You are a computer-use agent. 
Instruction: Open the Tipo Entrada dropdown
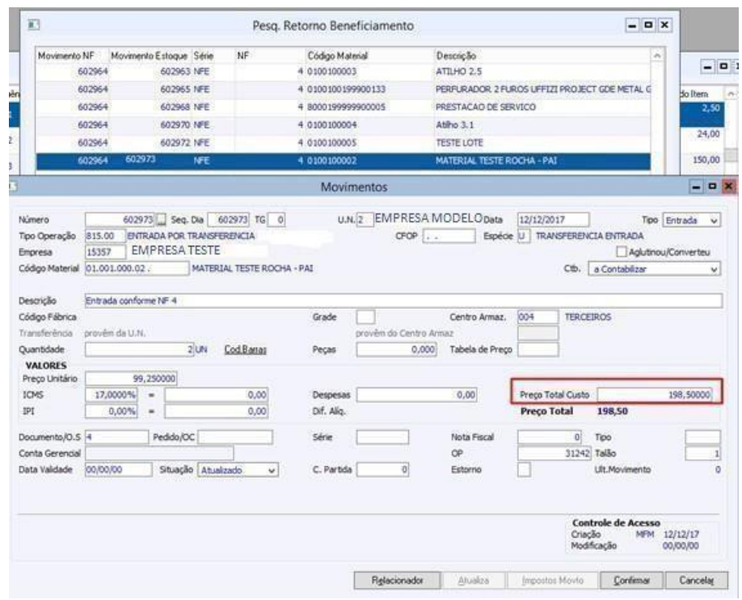coord(692,220)
